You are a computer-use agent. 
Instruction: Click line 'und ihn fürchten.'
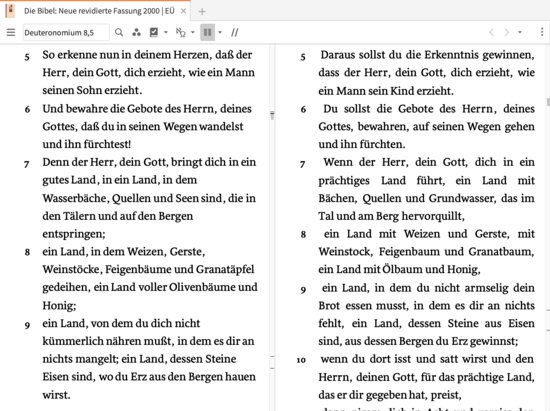(362, 144)
